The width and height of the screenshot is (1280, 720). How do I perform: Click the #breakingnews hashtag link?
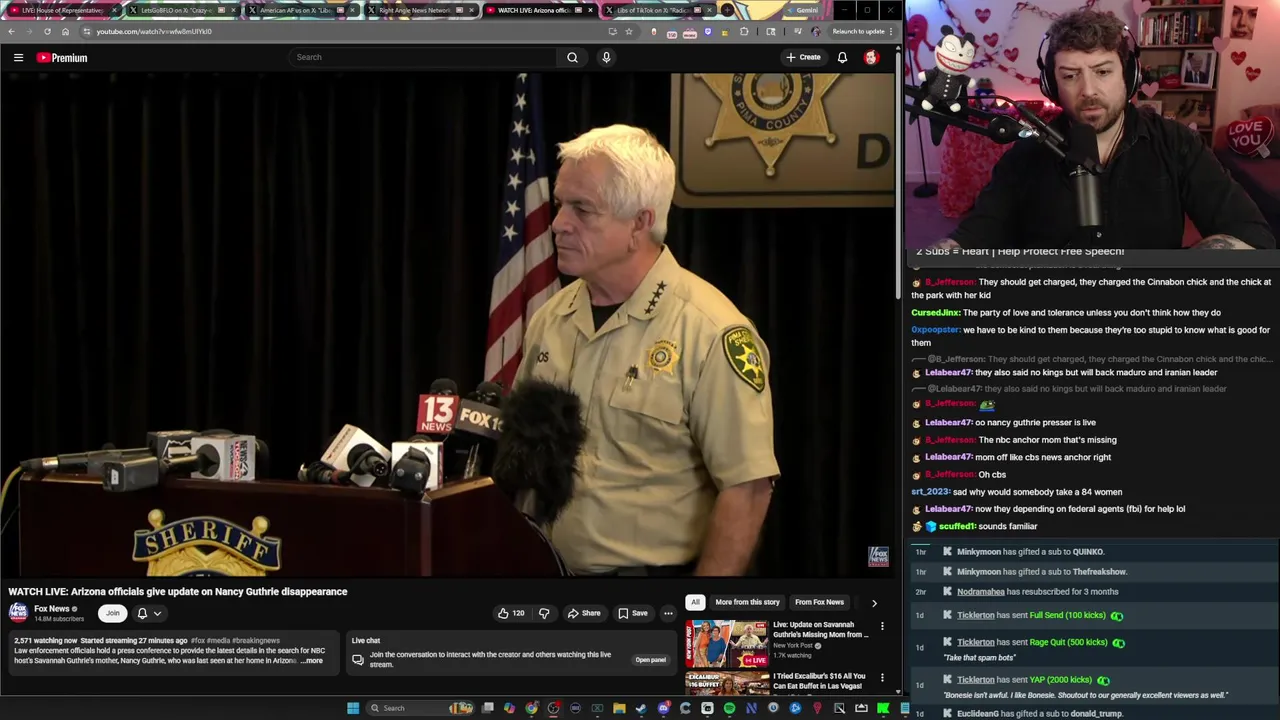coord(256,640)
